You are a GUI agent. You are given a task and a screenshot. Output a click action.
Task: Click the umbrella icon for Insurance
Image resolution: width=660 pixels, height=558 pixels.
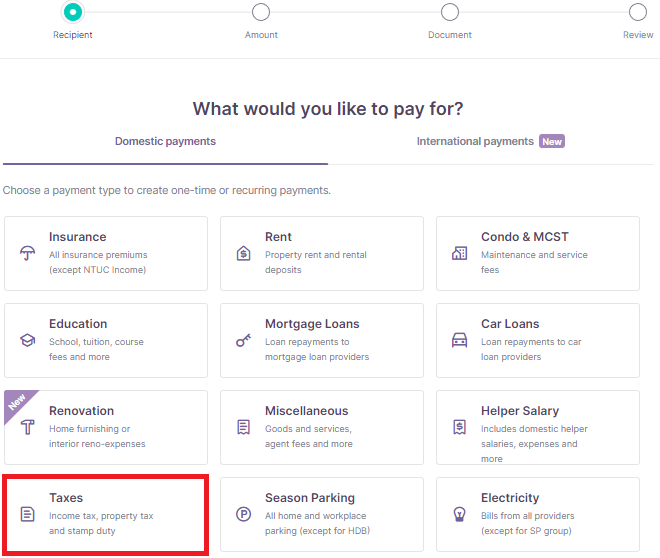click(x=28, y=253)
